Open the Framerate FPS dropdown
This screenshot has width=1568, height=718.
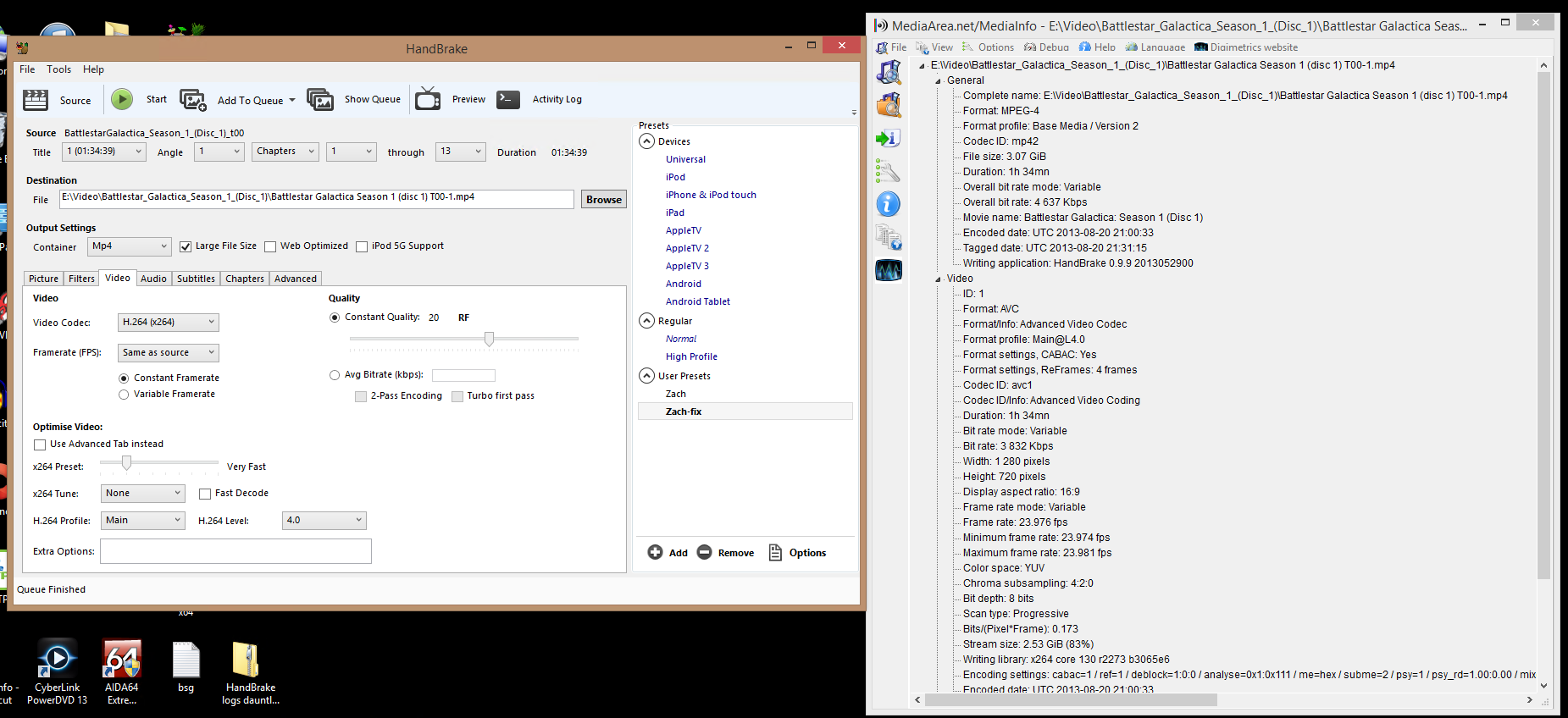pos(168,353)
